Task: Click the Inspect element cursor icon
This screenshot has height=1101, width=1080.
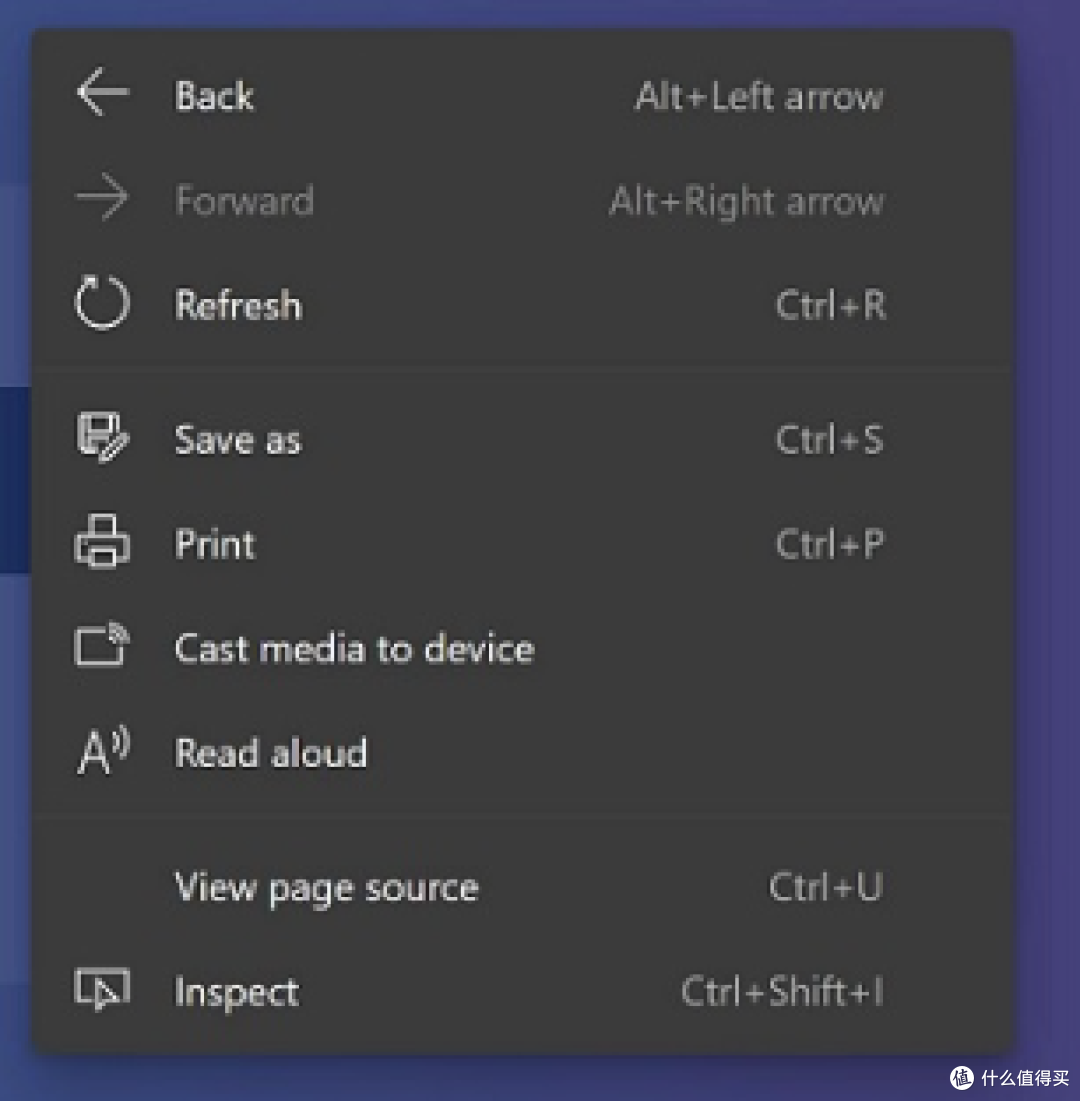Action: [x=103, y=989]
